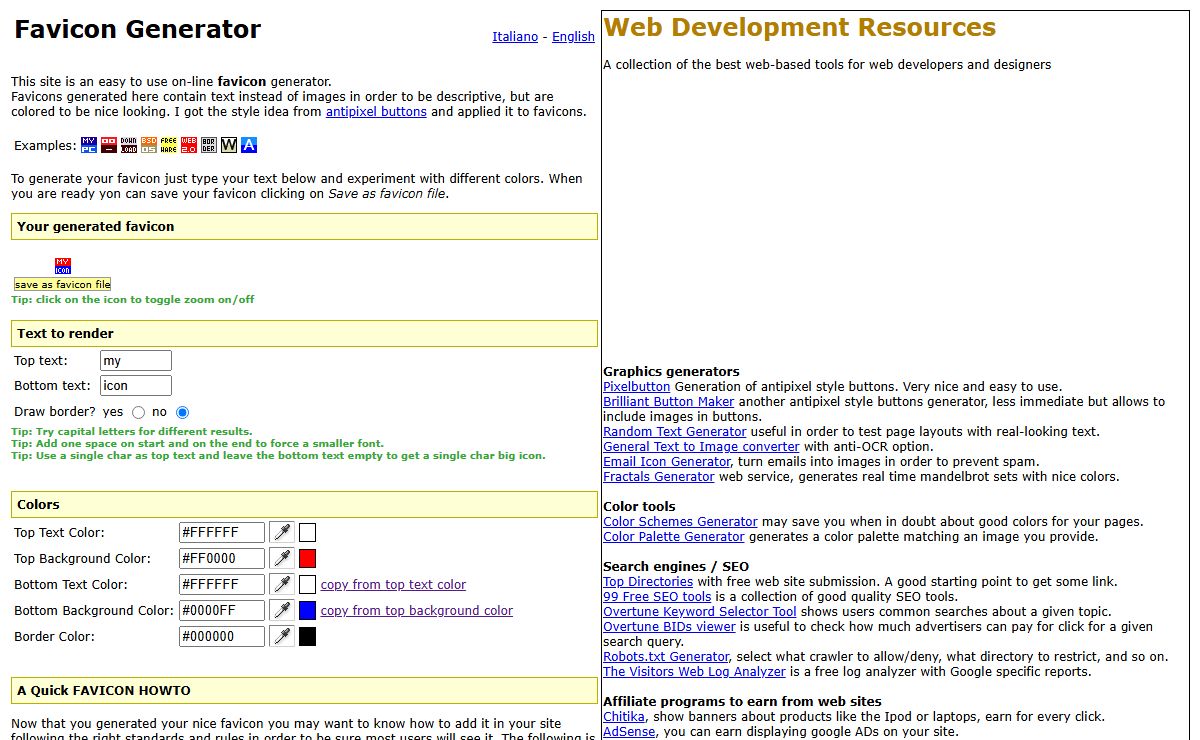This screenshot has height=740, width=1200.
Task: Click the MY PC example favicon
Action: click(x=89, y=145)
